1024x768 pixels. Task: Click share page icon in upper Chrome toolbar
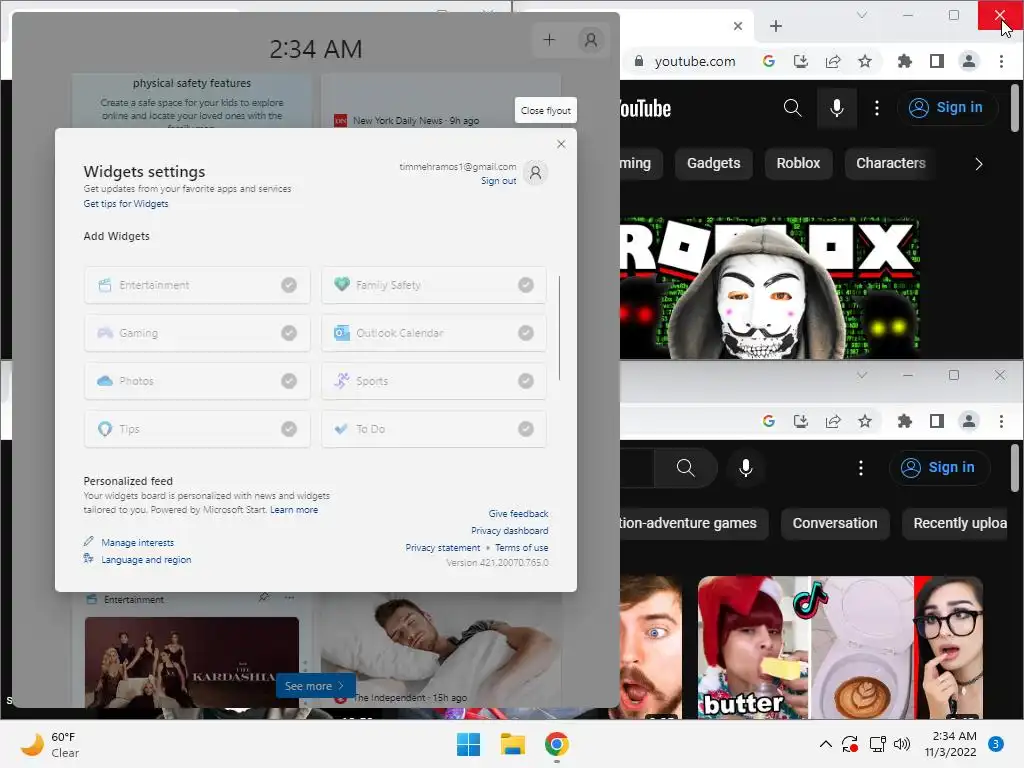tap(833, 61)
